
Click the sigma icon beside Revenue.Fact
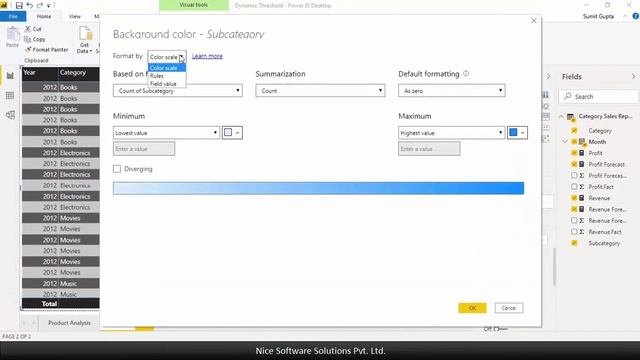coord(582,231)
